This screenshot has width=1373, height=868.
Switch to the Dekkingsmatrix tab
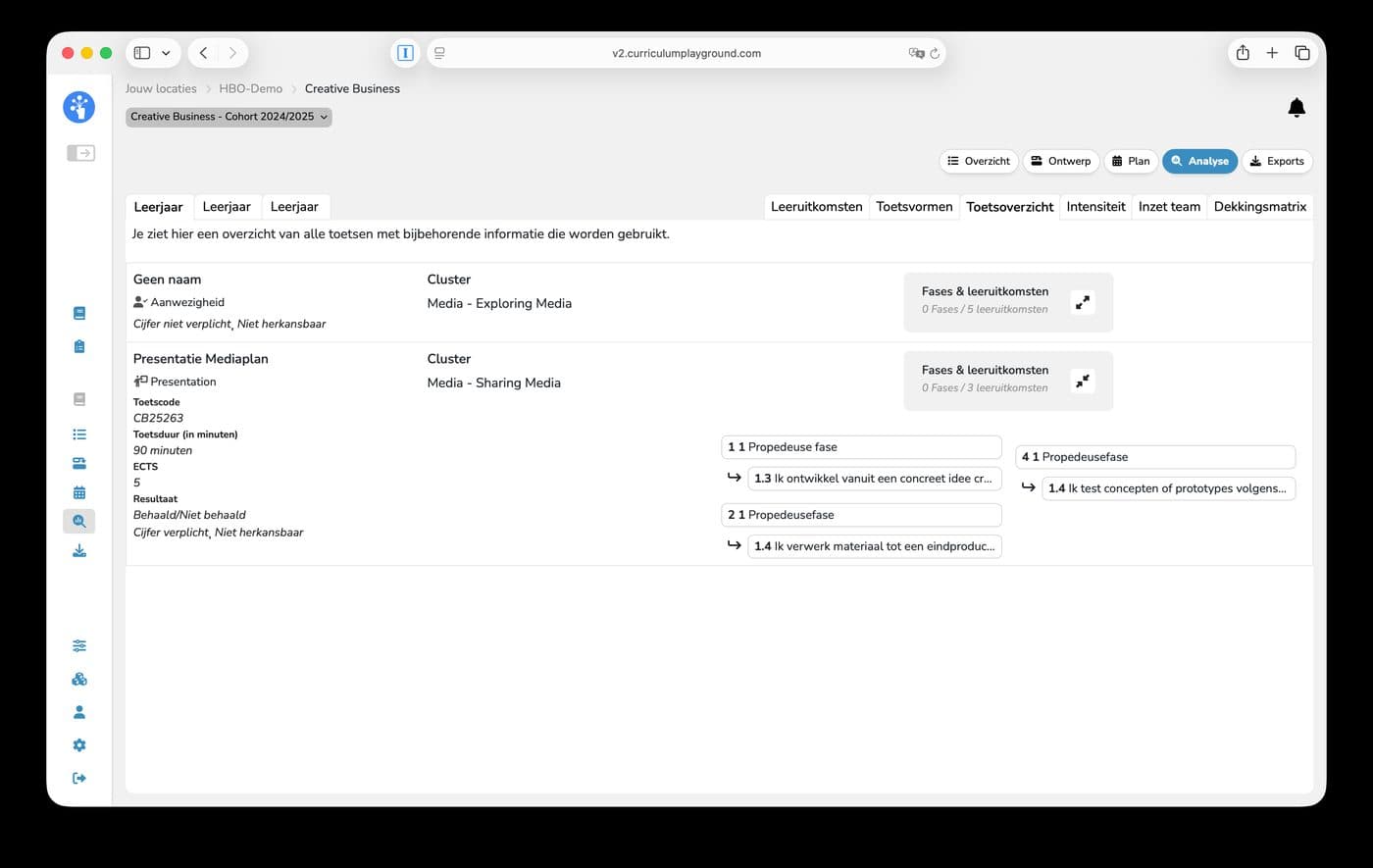coord(1260,207)
